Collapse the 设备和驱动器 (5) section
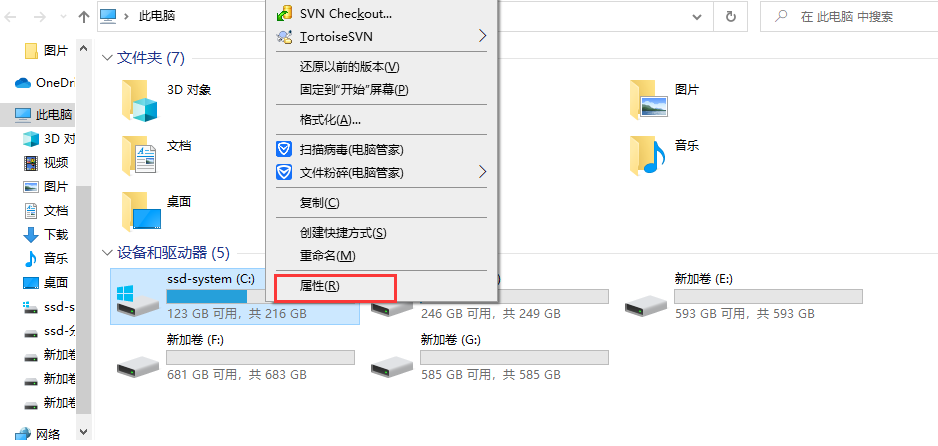Screen dimensions: 938x446 click(x=107, y=253)
